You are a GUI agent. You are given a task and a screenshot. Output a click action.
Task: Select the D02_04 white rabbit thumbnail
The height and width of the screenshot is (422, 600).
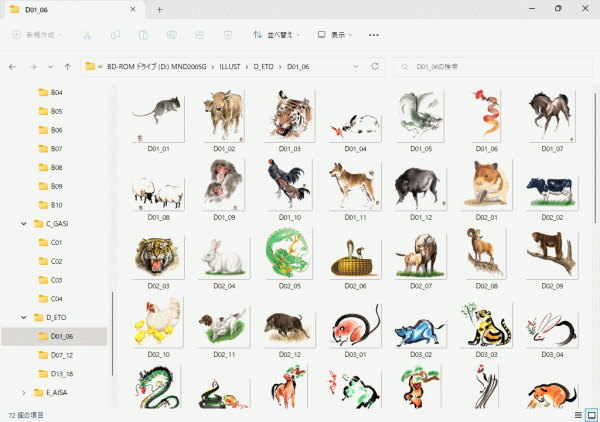pyautogui.click(x=224, y=257)
